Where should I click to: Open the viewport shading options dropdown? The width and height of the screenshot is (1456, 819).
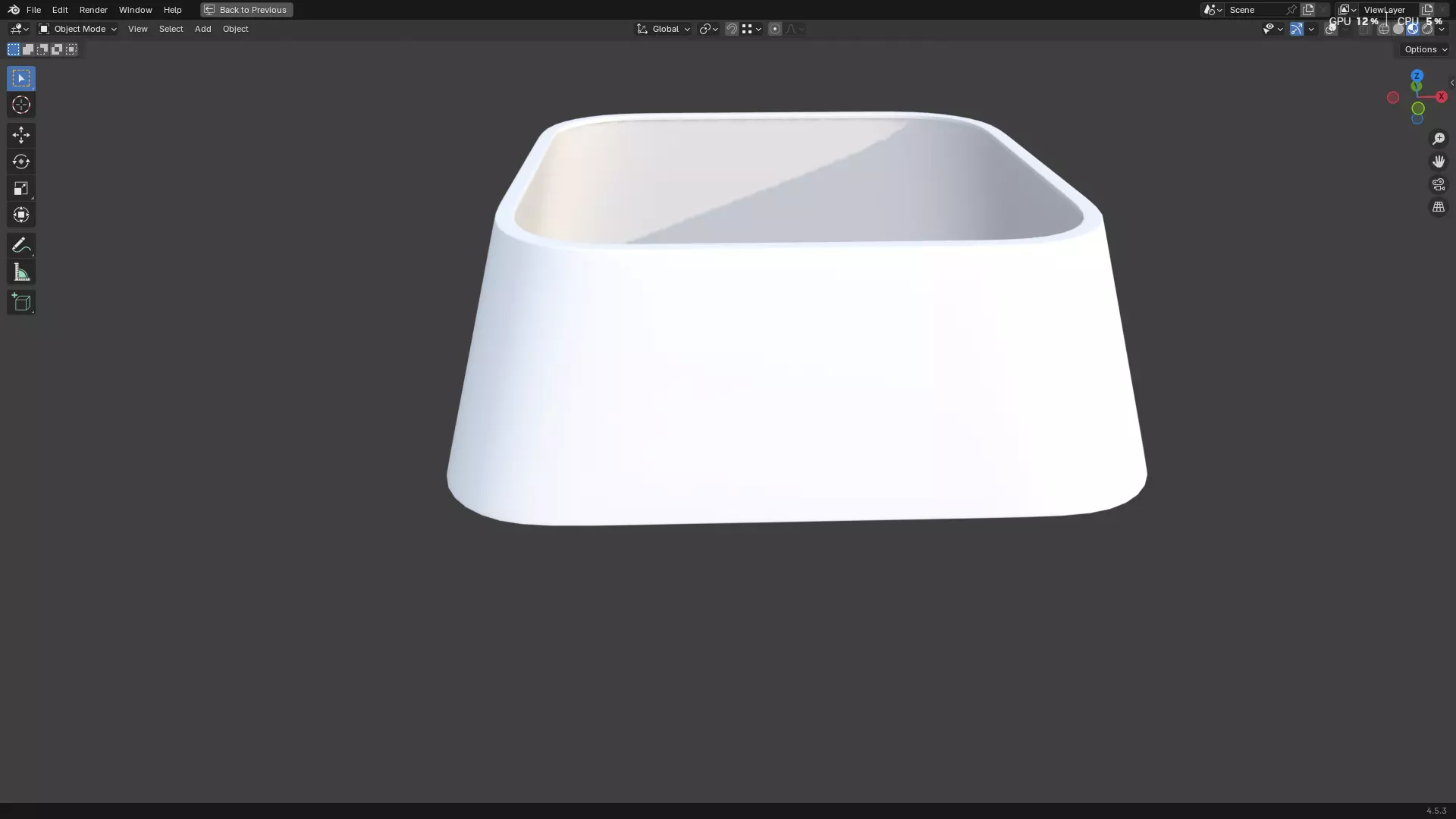[1442, 29]
